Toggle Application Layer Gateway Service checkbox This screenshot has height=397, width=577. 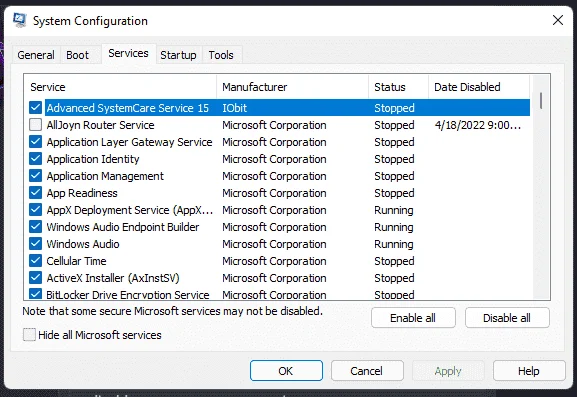pos(35,142)
